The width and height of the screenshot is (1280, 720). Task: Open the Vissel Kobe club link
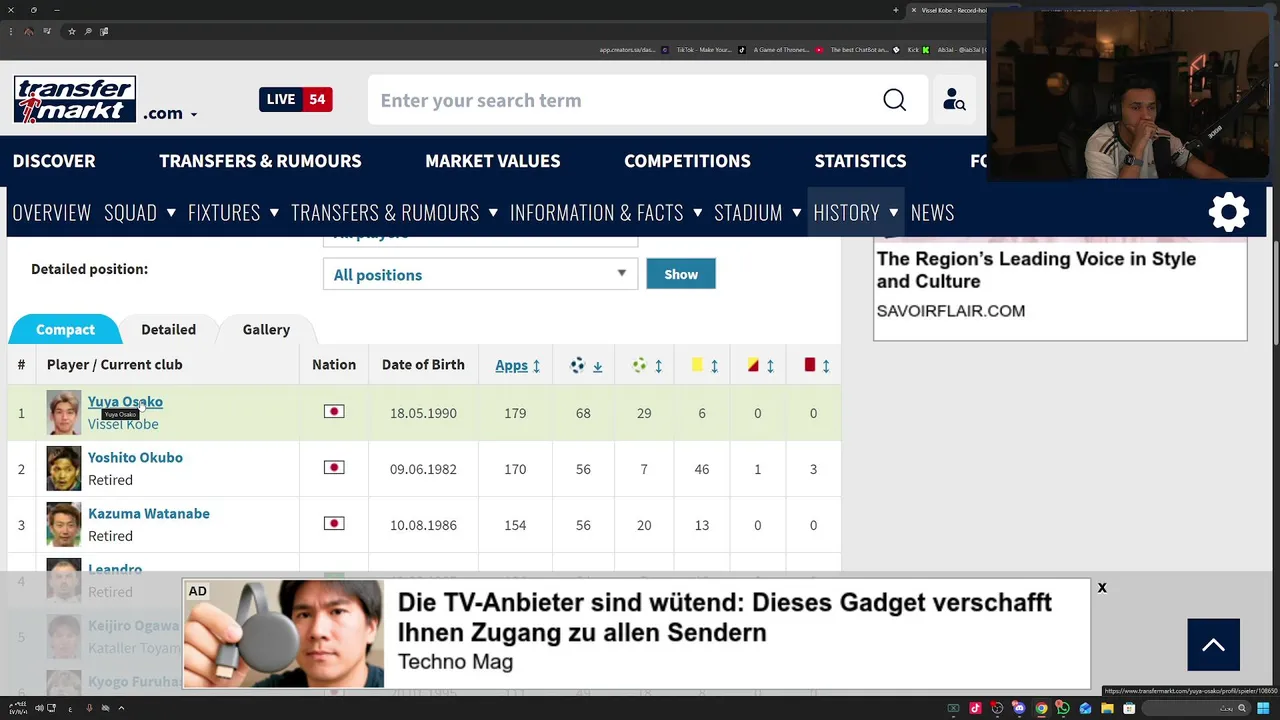tap(123, 424)
